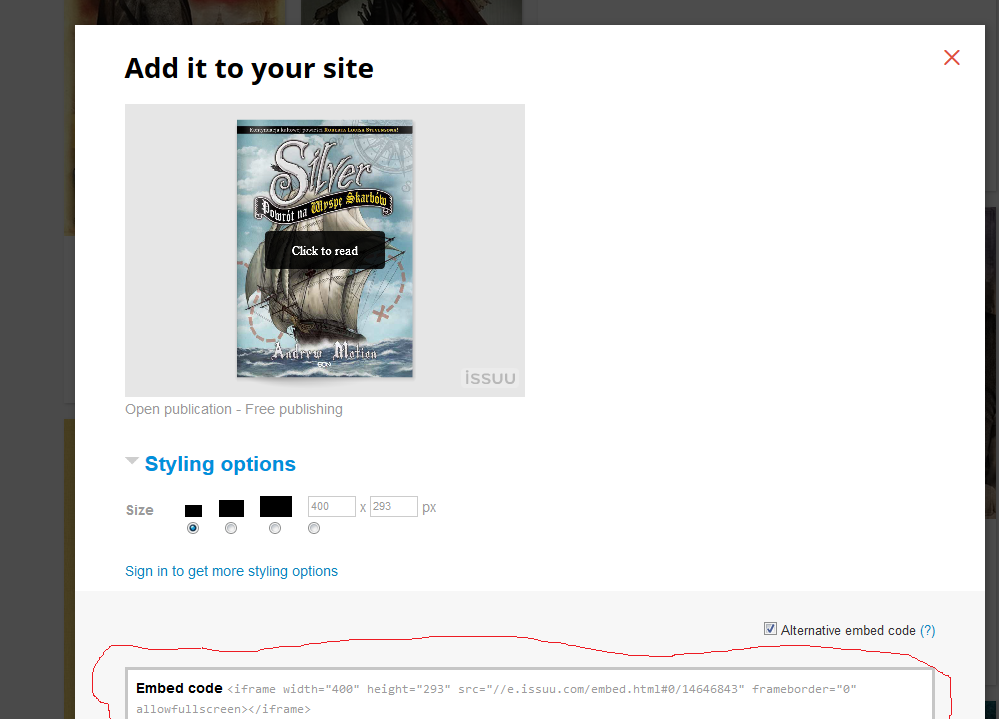Click the height field showing 293

point(394,506)
